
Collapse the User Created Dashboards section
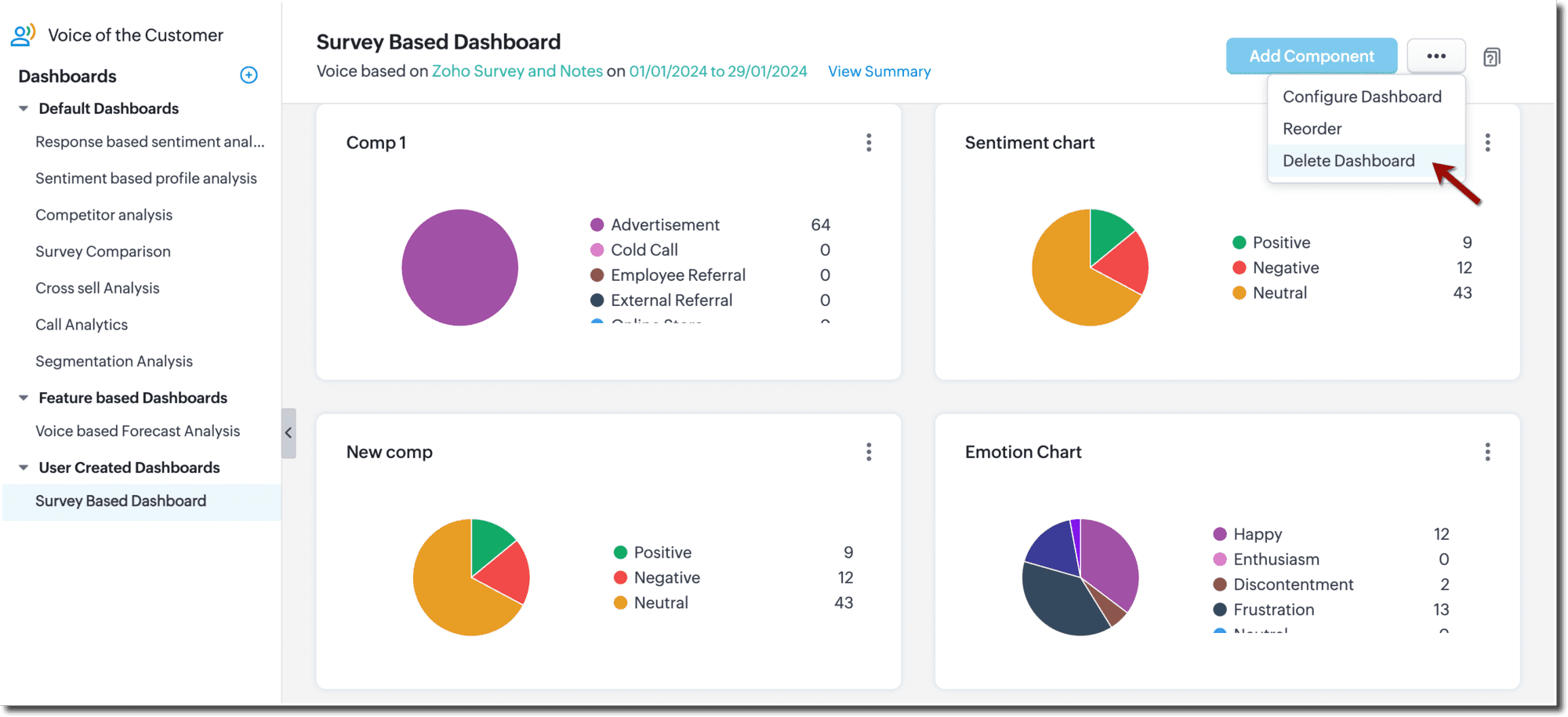click(24, 468)
